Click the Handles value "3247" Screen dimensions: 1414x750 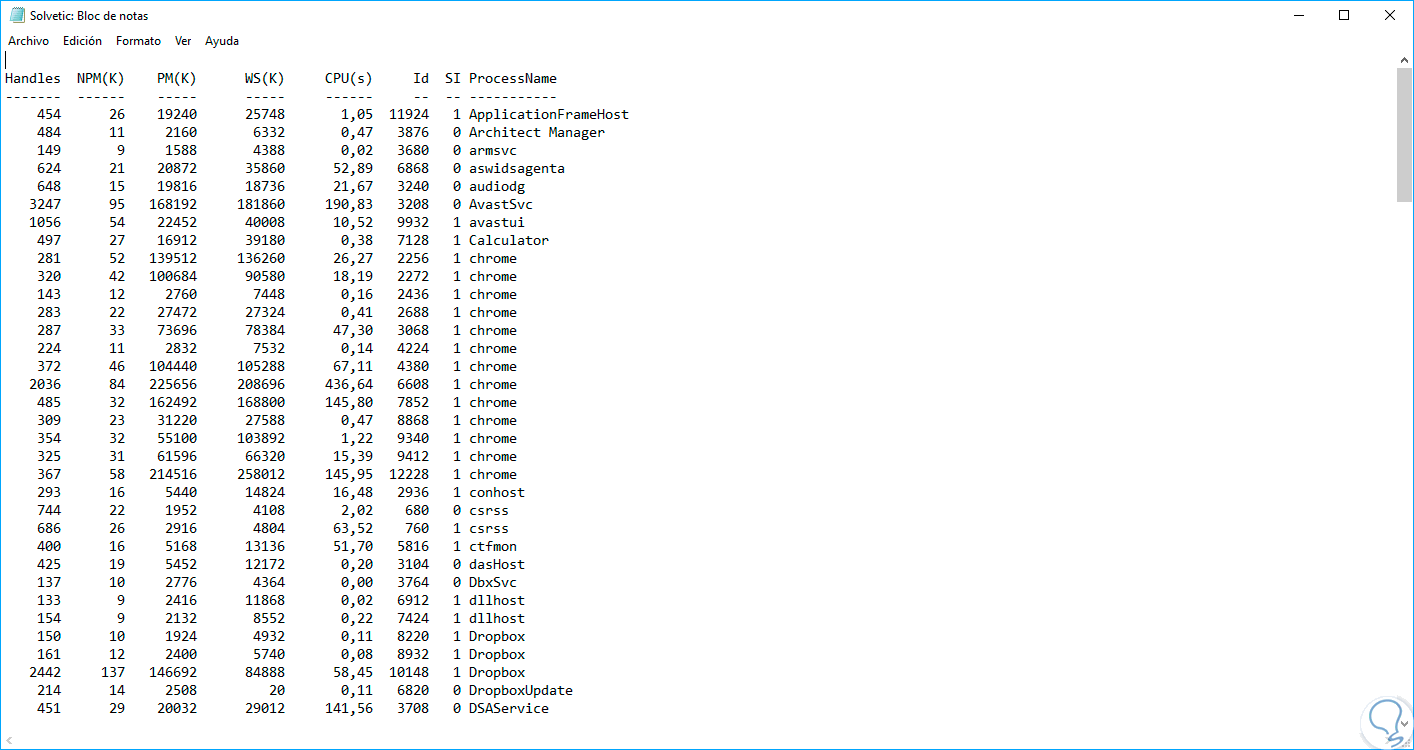pos(45,204)
